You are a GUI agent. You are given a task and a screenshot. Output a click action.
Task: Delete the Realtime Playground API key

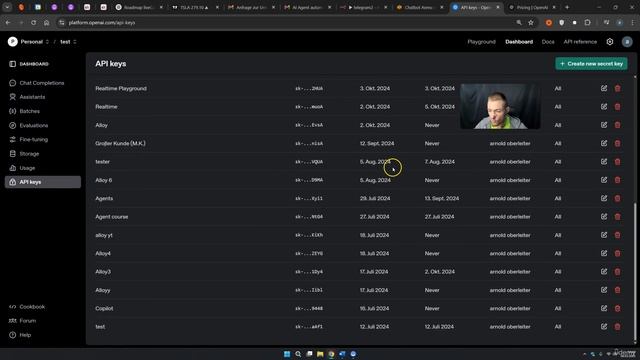[618, 88]
